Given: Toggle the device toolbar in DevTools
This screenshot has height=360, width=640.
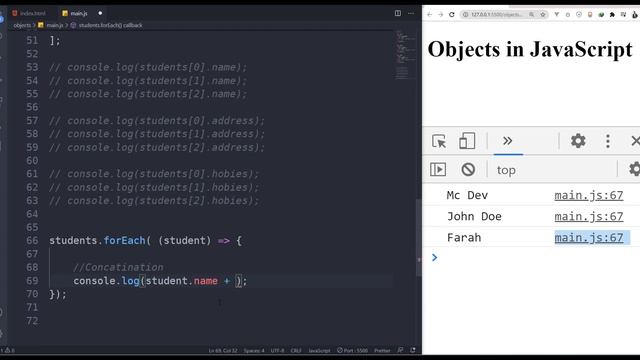Looking at the screenshot, I should tap(467, 141).
